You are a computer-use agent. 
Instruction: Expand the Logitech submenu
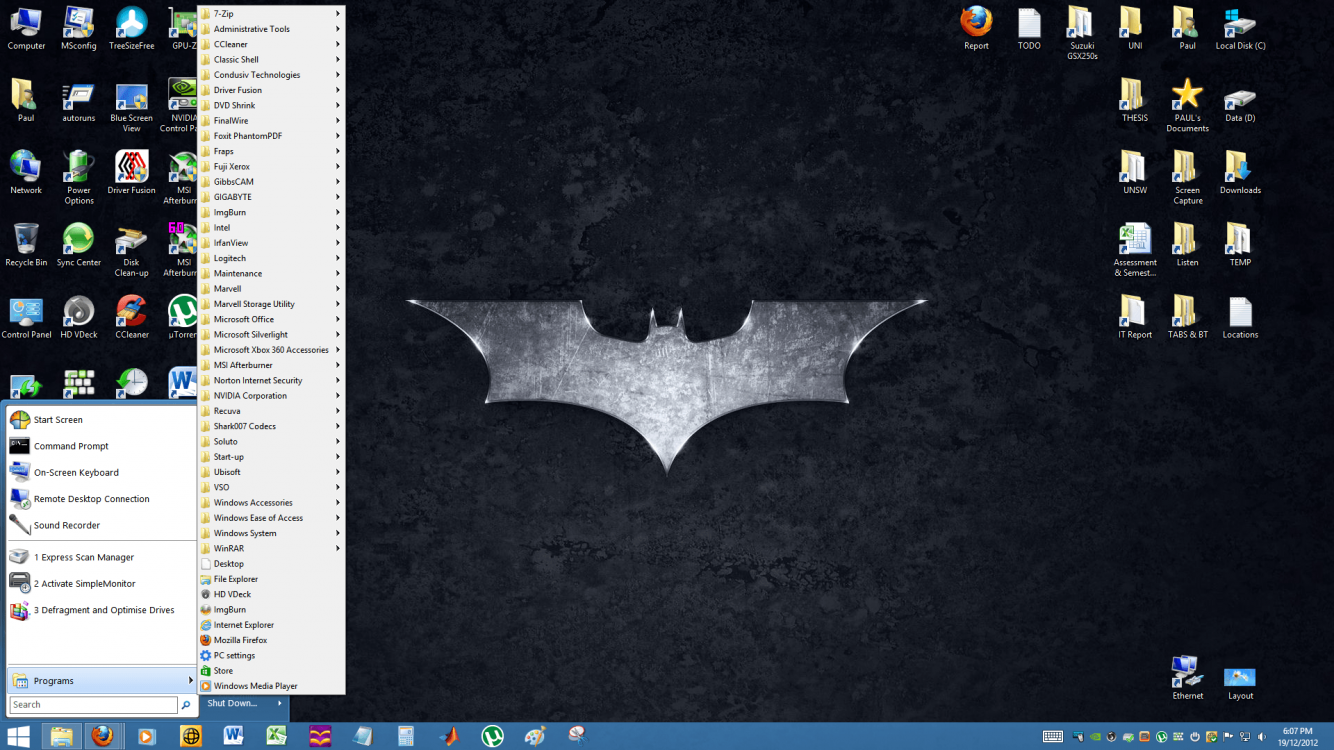tap(272, 258)
